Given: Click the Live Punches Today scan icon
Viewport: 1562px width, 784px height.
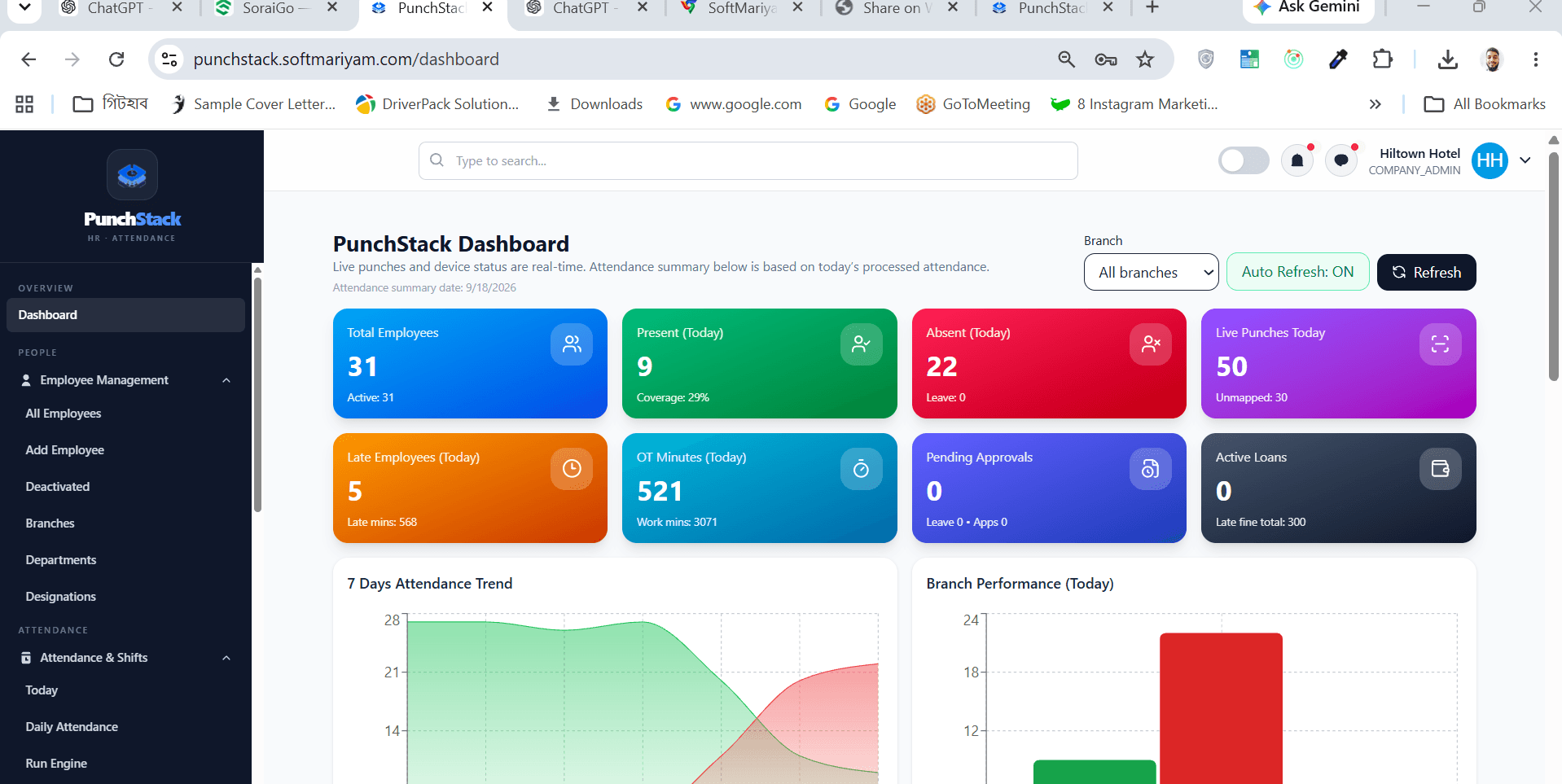Looking at the screenshot, I should [1441, 344].
